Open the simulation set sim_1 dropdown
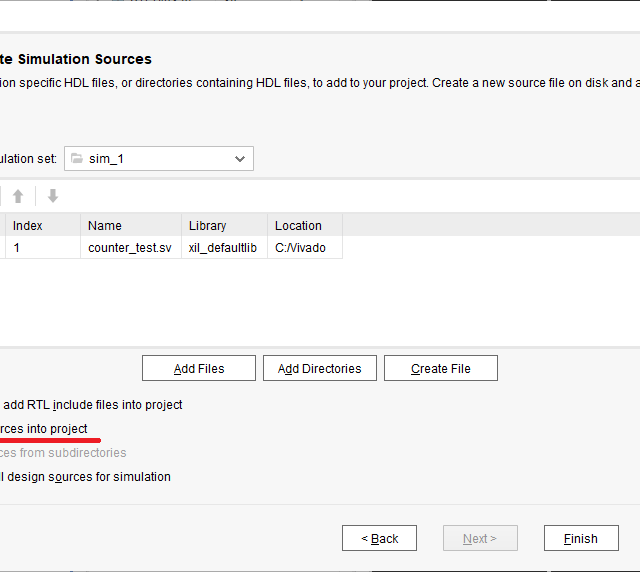 (x=158, y=159)
